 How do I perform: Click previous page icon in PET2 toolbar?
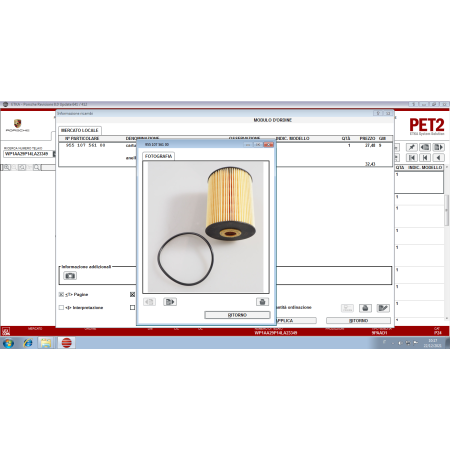click(x=425, y=147)
